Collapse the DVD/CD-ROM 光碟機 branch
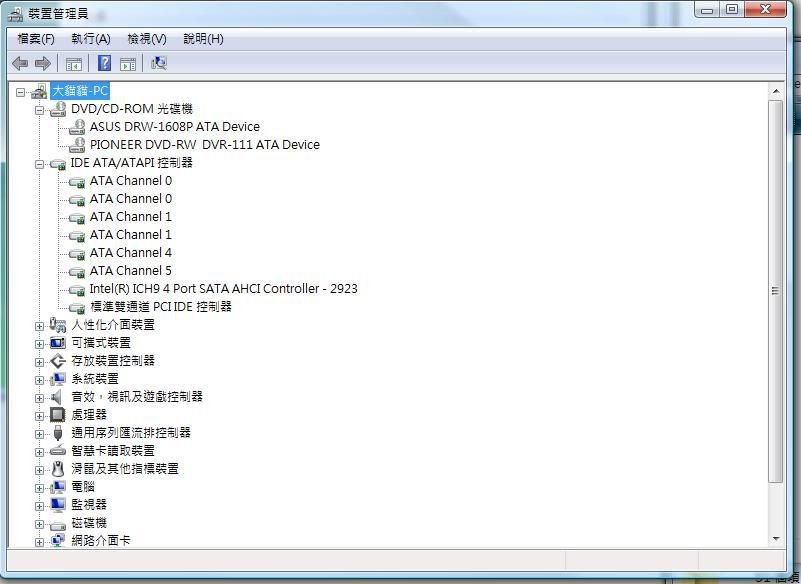The width and height of the screenshot is (801, 584). pos(39,110)
